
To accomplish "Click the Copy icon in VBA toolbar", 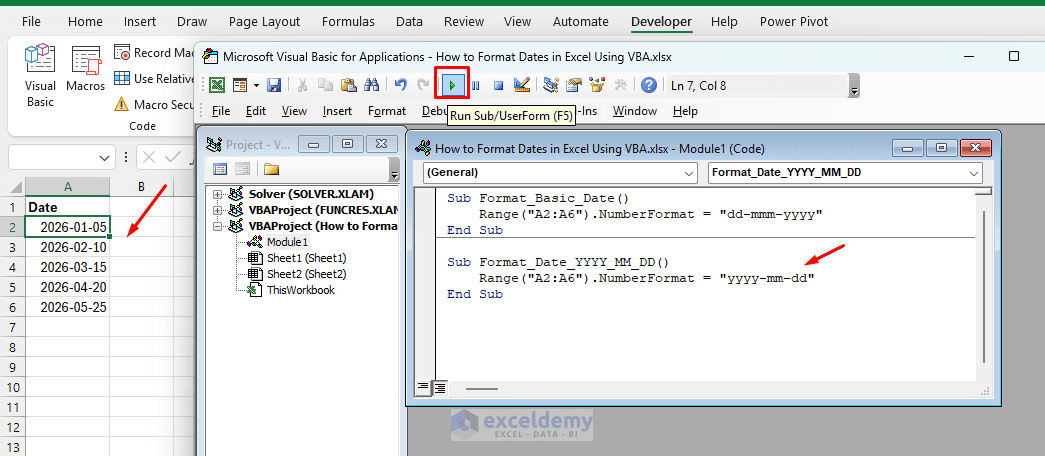I will pos(325,85).
